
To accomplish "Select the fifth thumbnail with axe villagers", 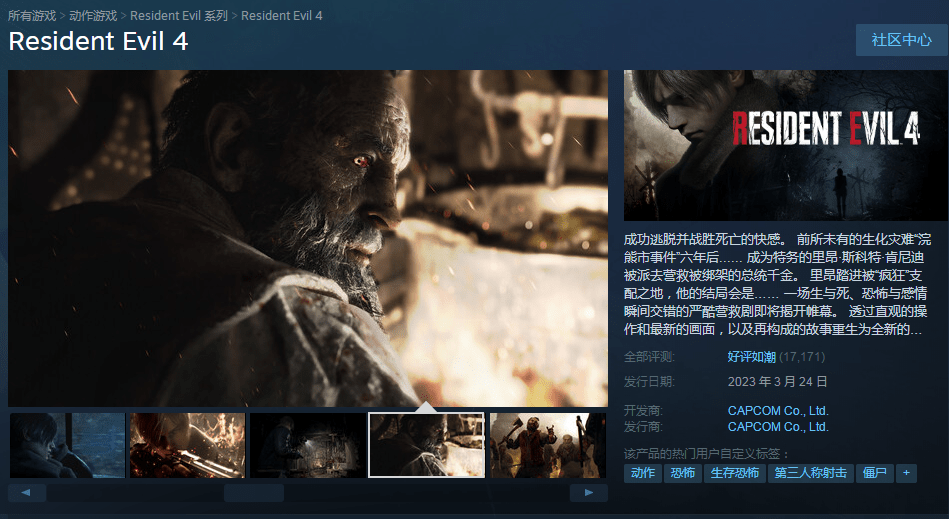I will click(548, 445).
